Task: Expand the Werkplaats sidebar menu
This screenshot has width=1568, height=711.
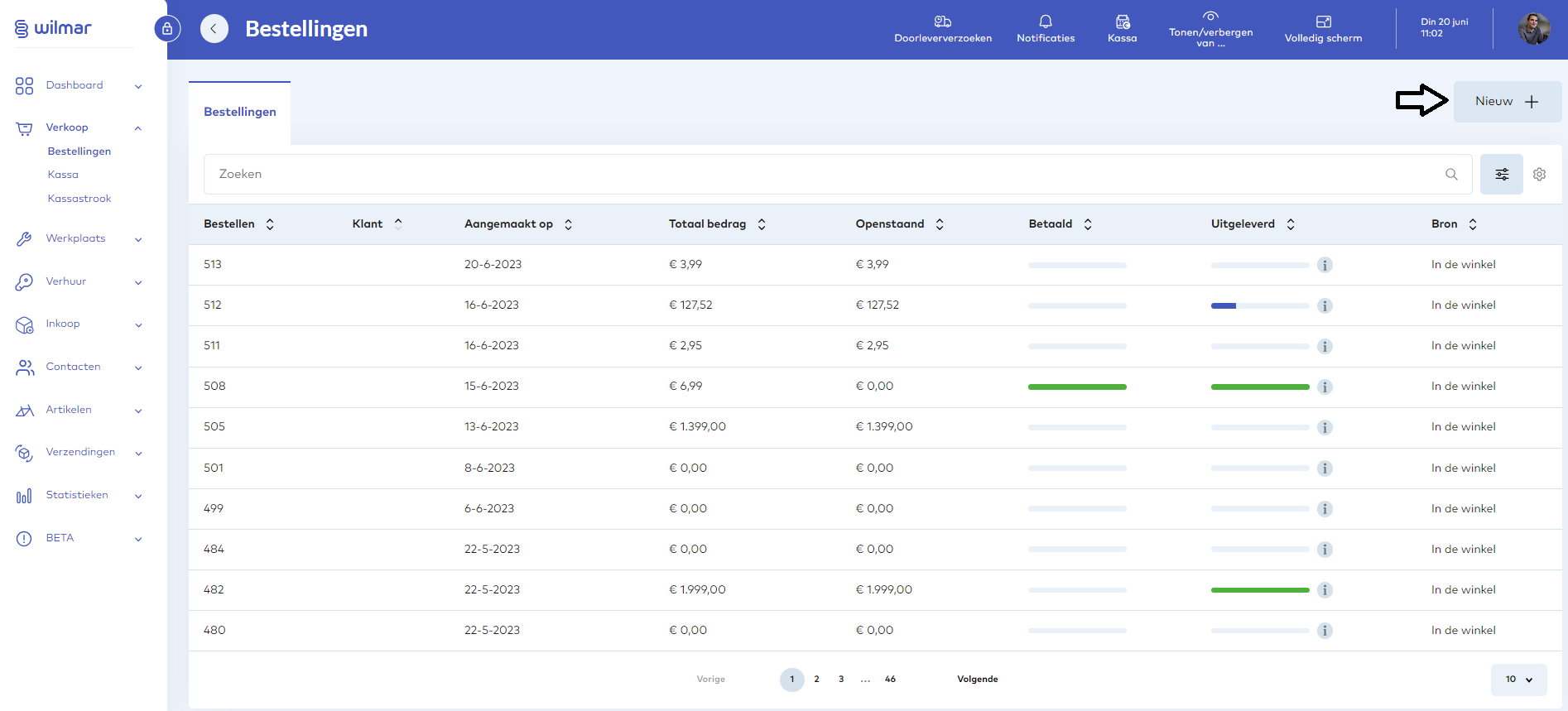Action: pyautogui.click(x=76, y=239)
